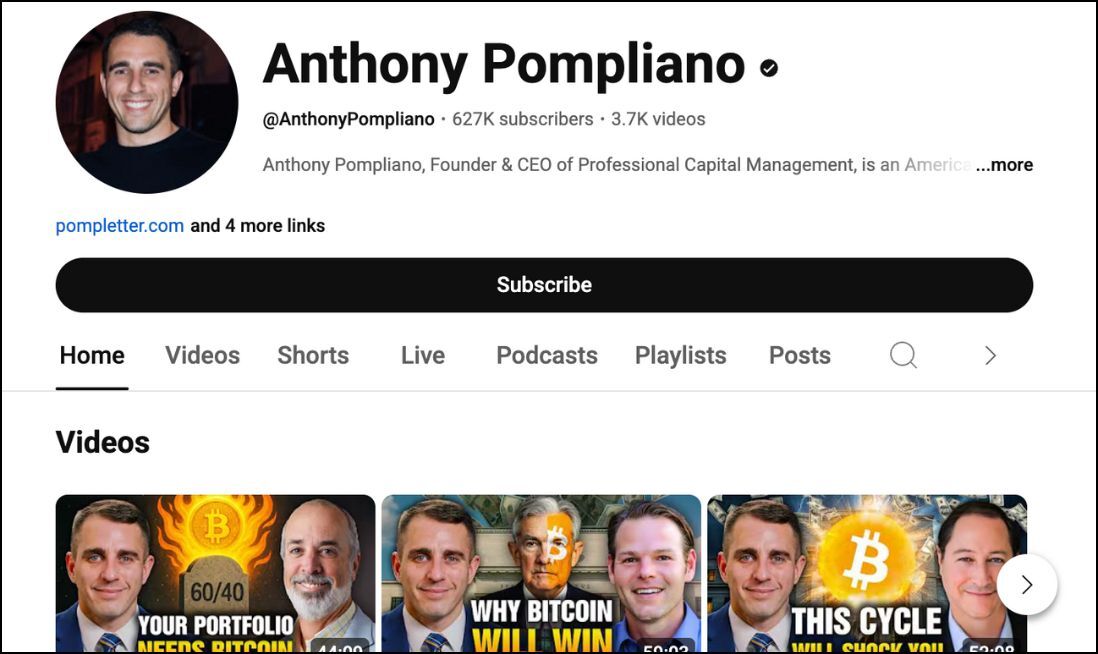Go to the Live tab
Screen dimensions: 1098x654
pyautogui.click(x=423, y=355)
